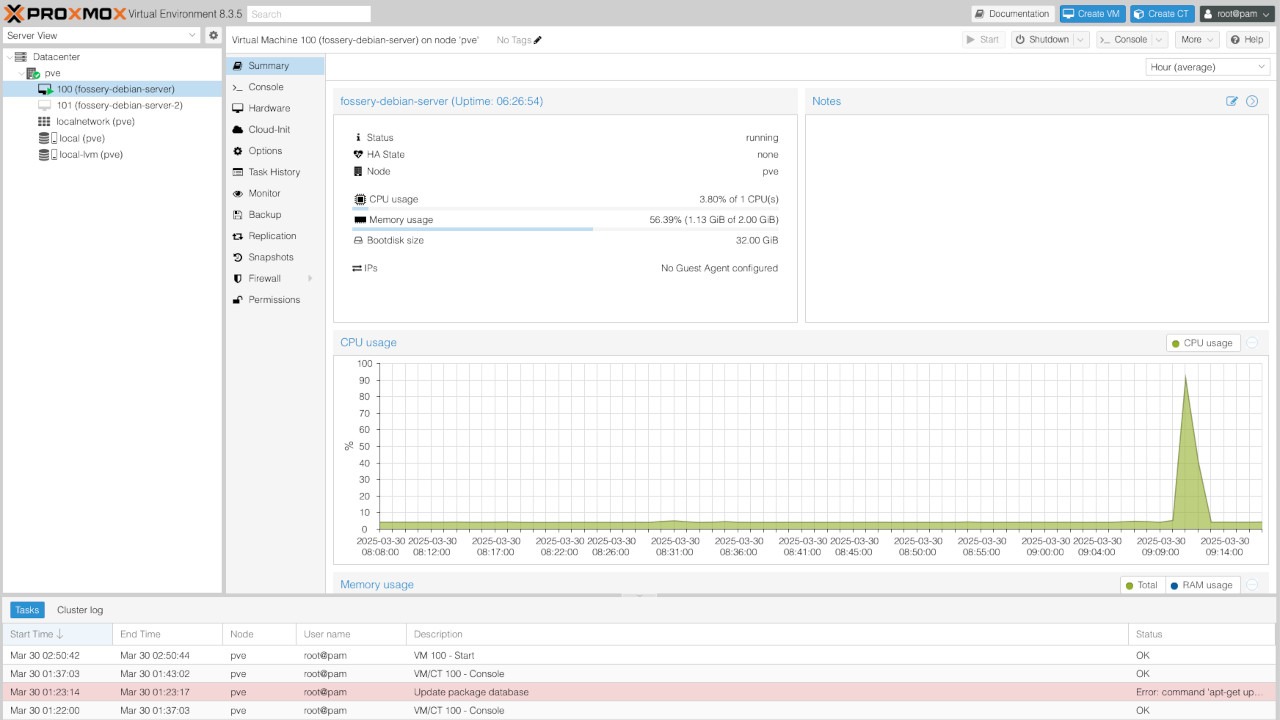This screenshot has height=720, width=1280.
Task: Click the Start button
Action: tap(983, 40)
